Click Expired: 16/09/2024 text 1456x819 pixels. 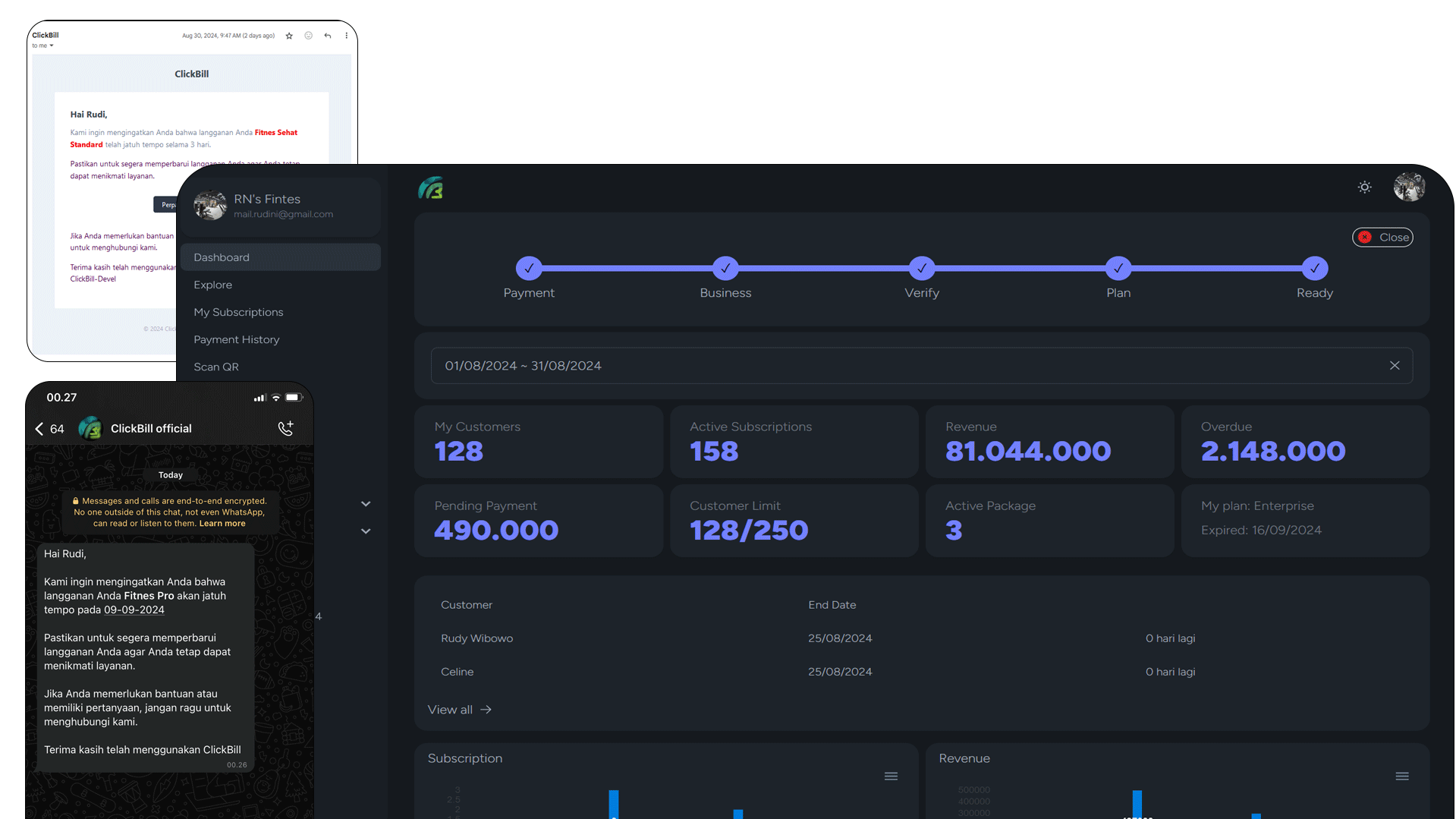pyautogui.click(x=1261, y=531)
